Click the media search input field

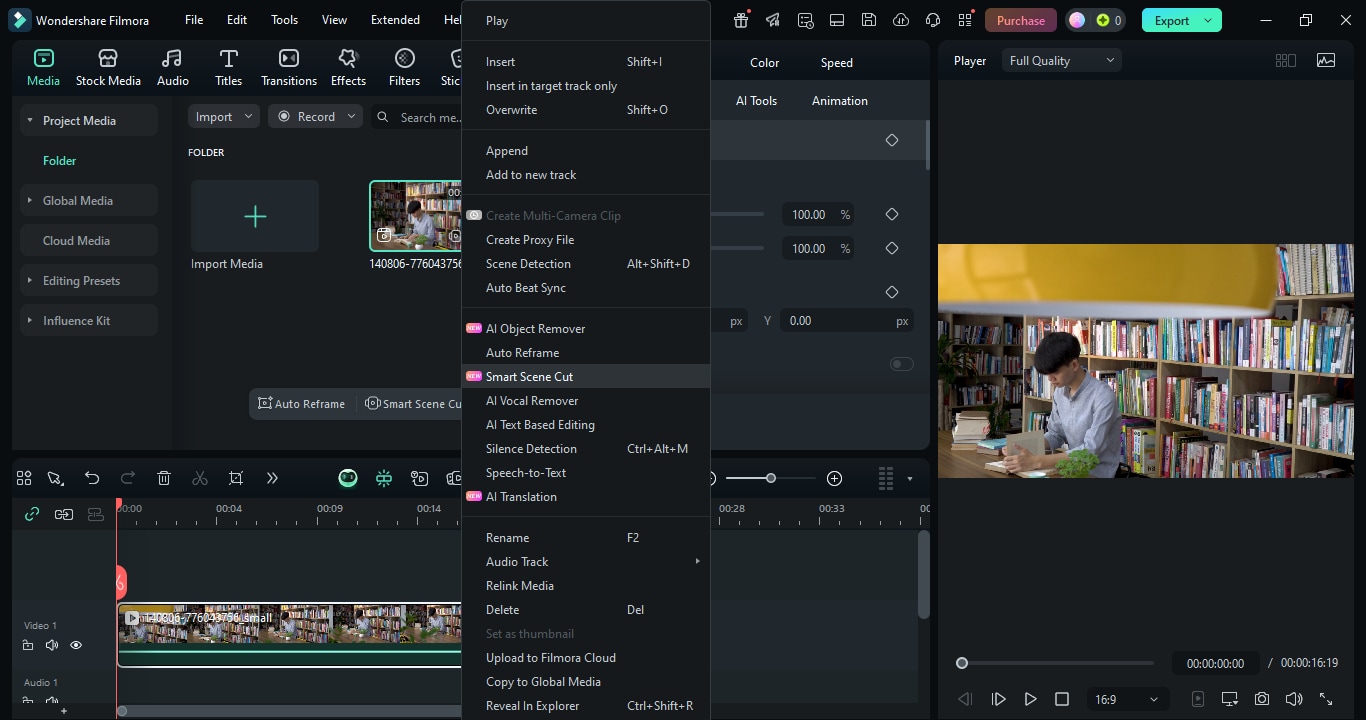[x=430, y=117]
